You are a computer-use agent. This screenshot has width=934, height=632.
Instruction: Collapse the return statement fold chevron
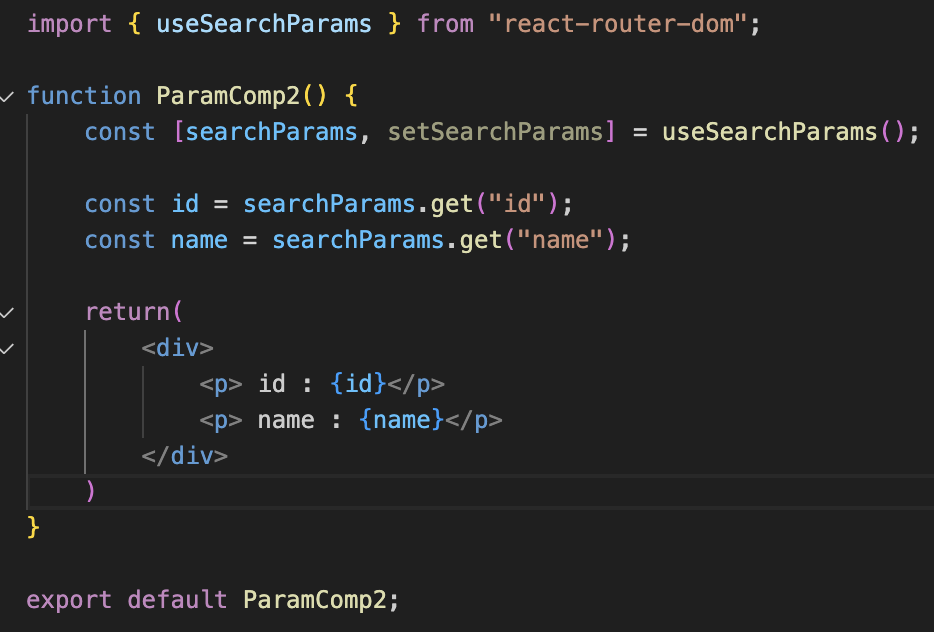7,312
